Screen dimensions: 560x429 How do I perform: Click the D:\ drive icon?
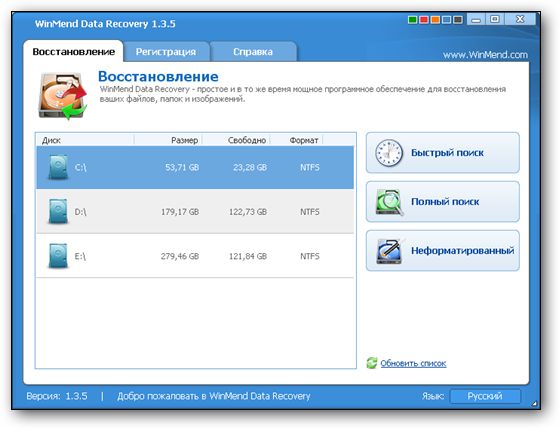[x=58, y=211]
